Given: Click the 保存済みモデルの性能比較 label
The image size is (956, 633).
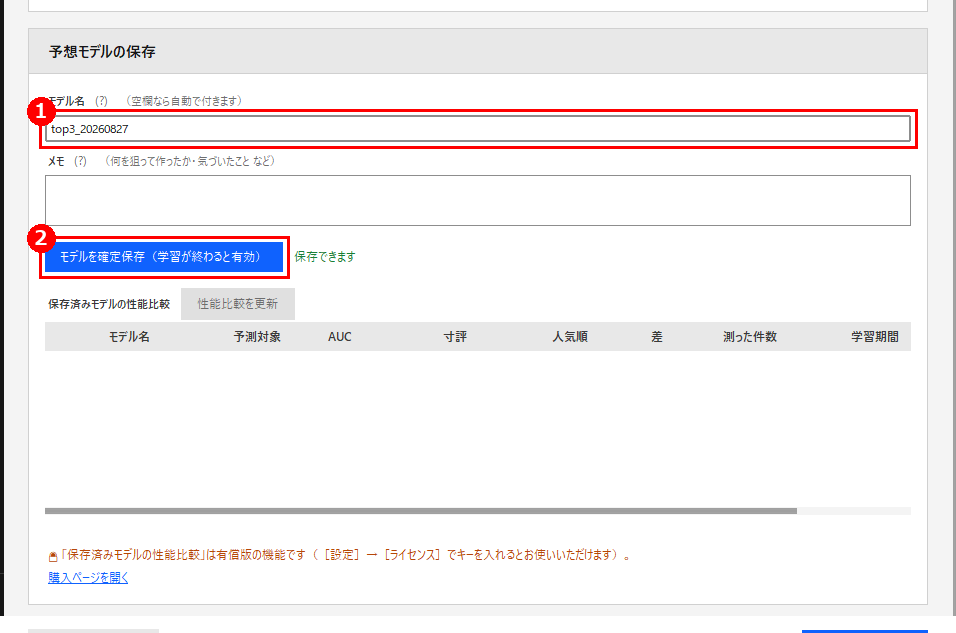Looking at the screenshot, I should pos(109,304).
